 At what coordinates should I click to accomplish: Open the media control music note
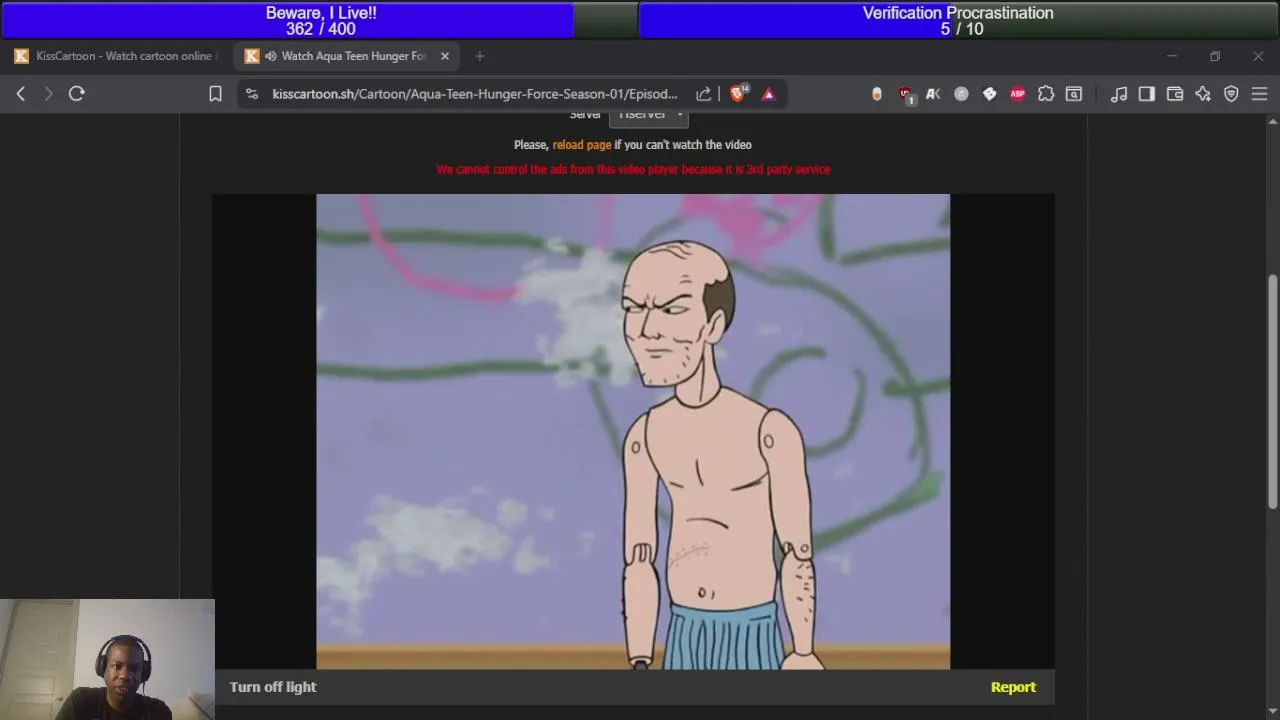1119,94
